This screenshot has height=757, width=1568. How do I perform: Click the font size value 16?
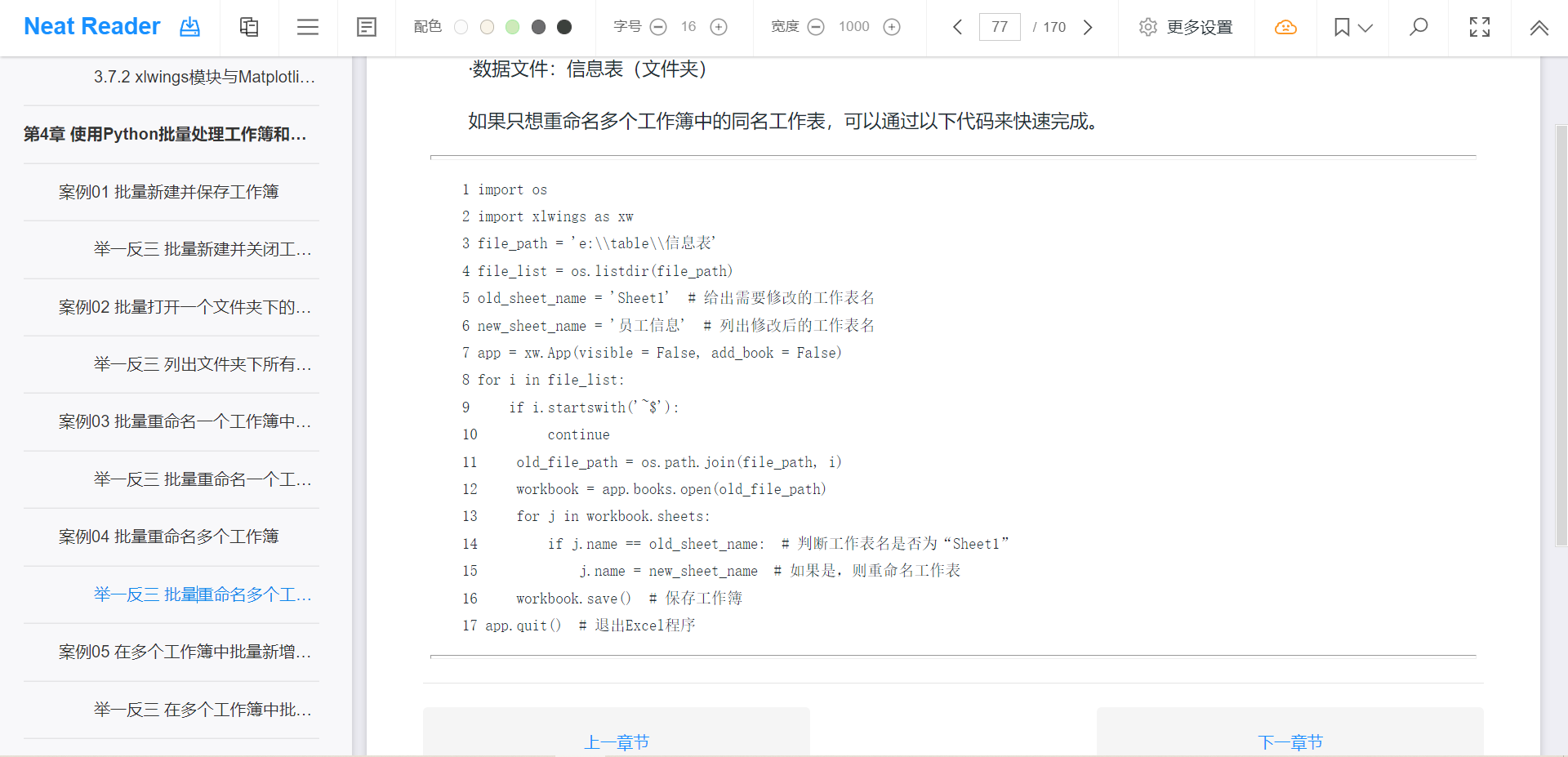688,27
